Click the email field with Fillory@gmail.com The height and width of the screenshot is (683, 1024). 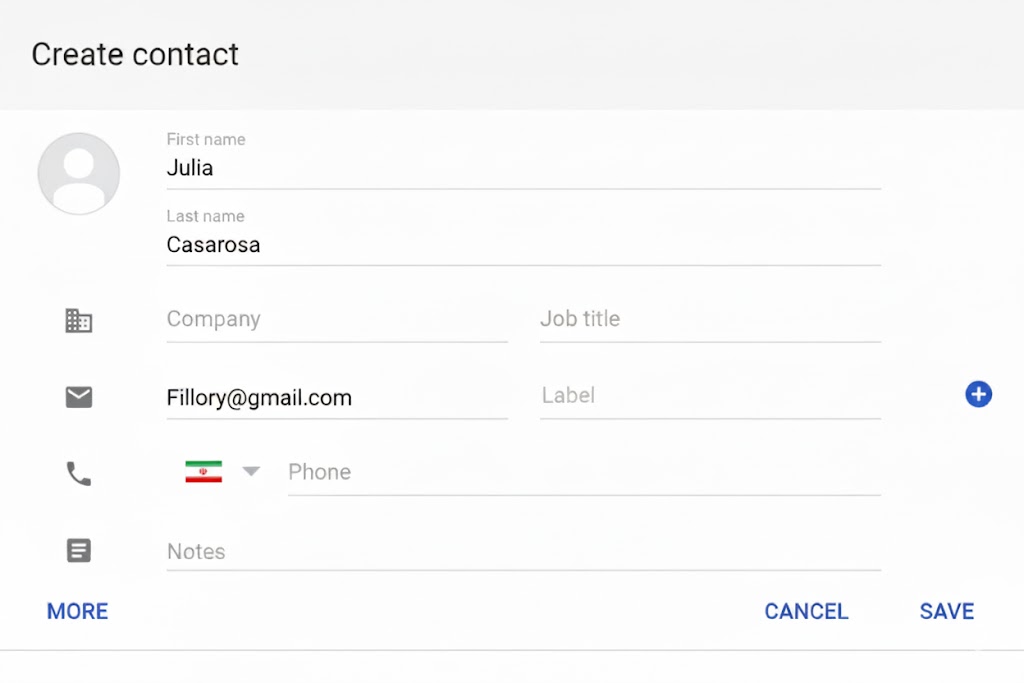click(337, 398)
